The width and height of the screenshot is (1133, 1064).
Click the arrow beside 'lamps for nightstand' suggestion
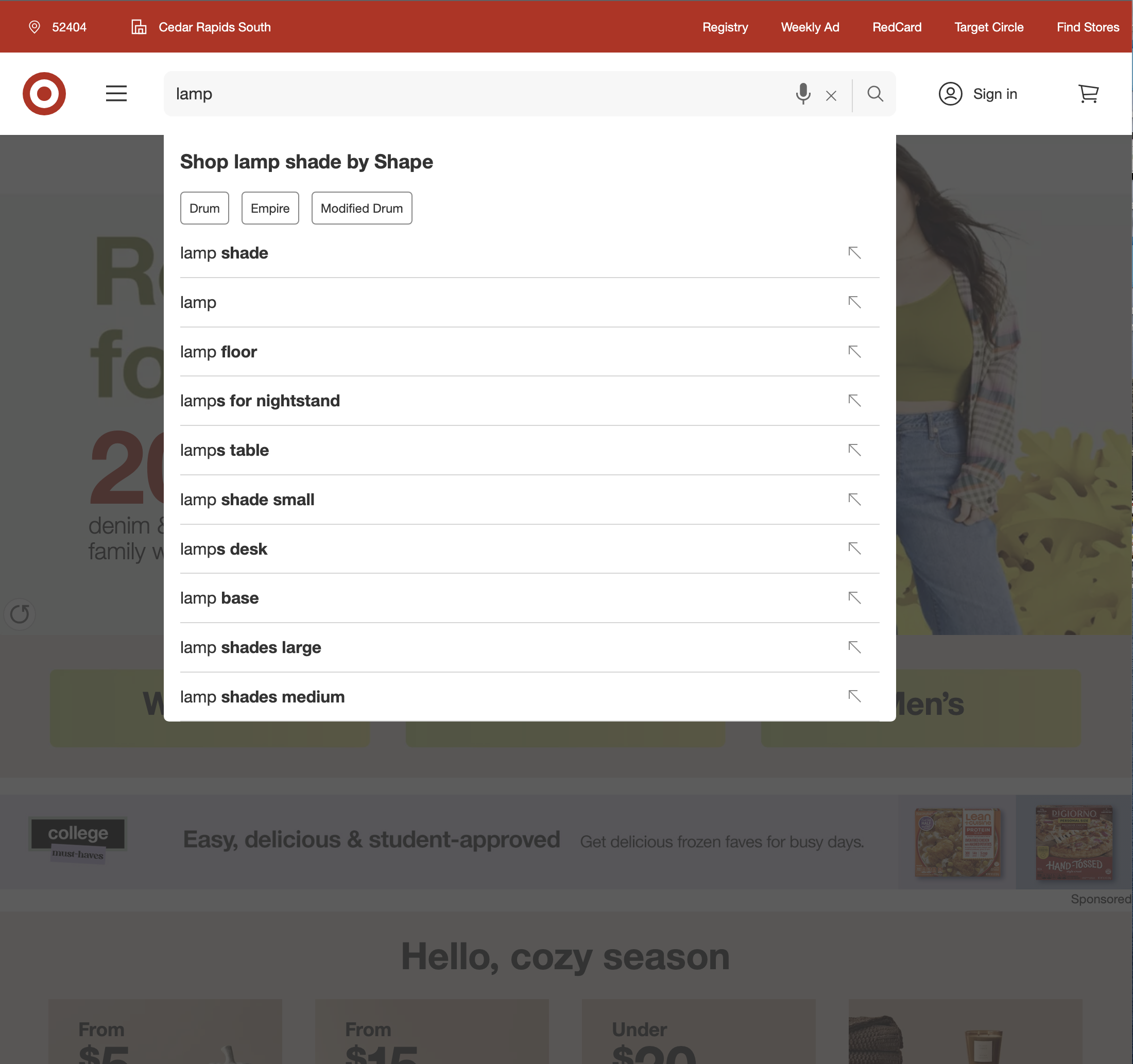(854, 401)
